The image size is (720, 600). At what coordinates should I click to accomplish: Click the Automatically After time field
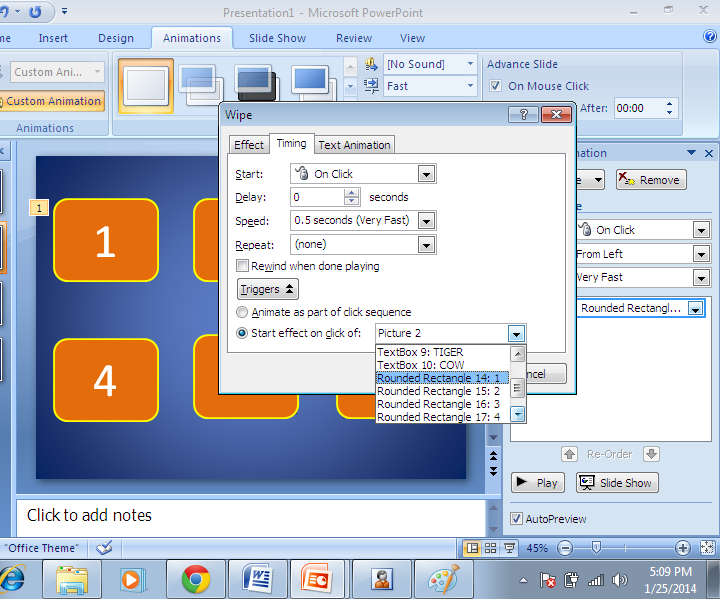[639, 108]
